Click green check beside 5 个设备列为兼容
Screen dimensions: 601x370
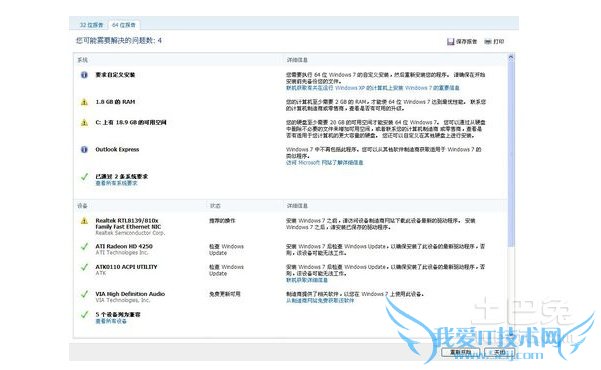(x=84, y=315)
